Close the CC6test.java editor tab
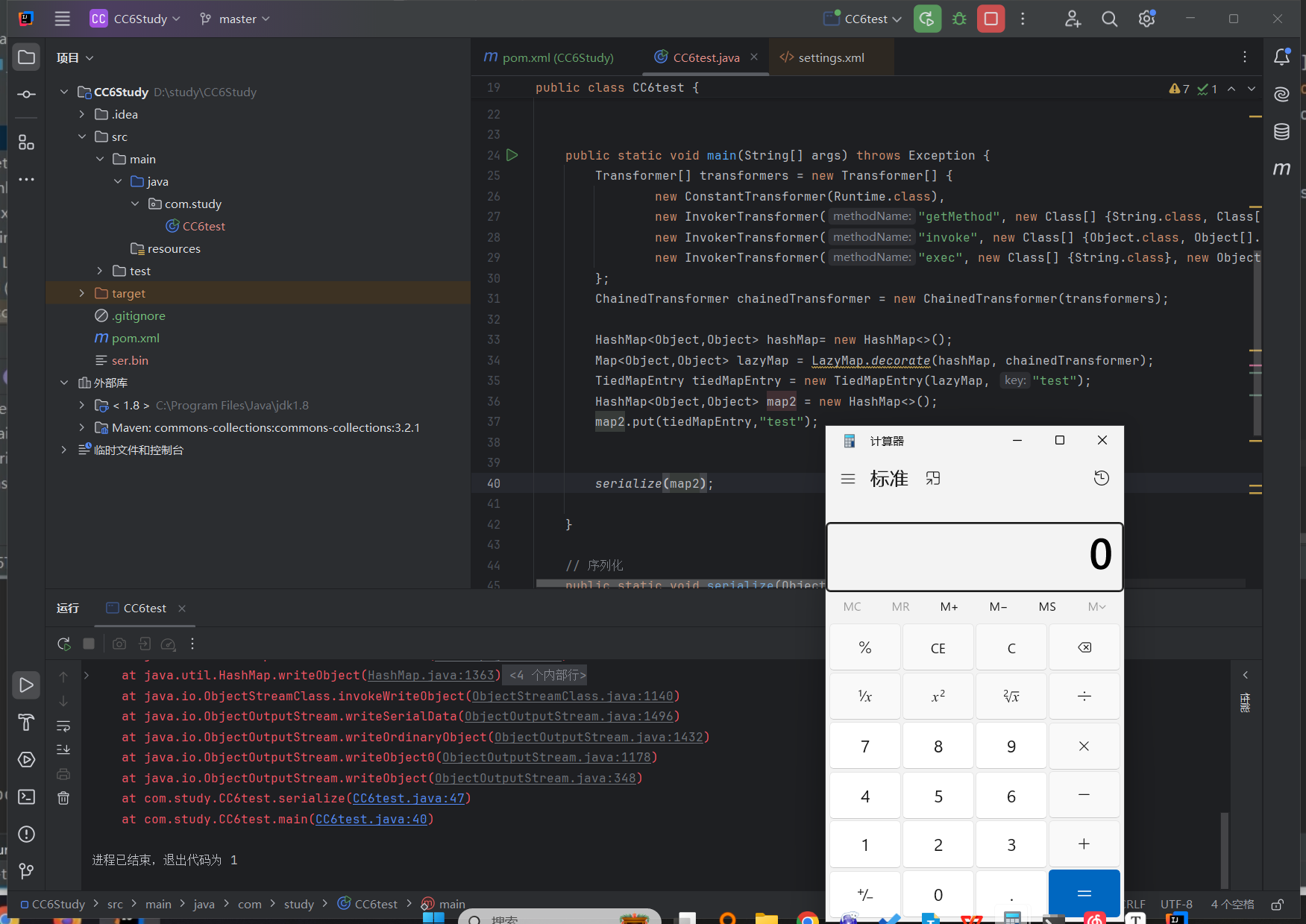 [x=754, y=57]
